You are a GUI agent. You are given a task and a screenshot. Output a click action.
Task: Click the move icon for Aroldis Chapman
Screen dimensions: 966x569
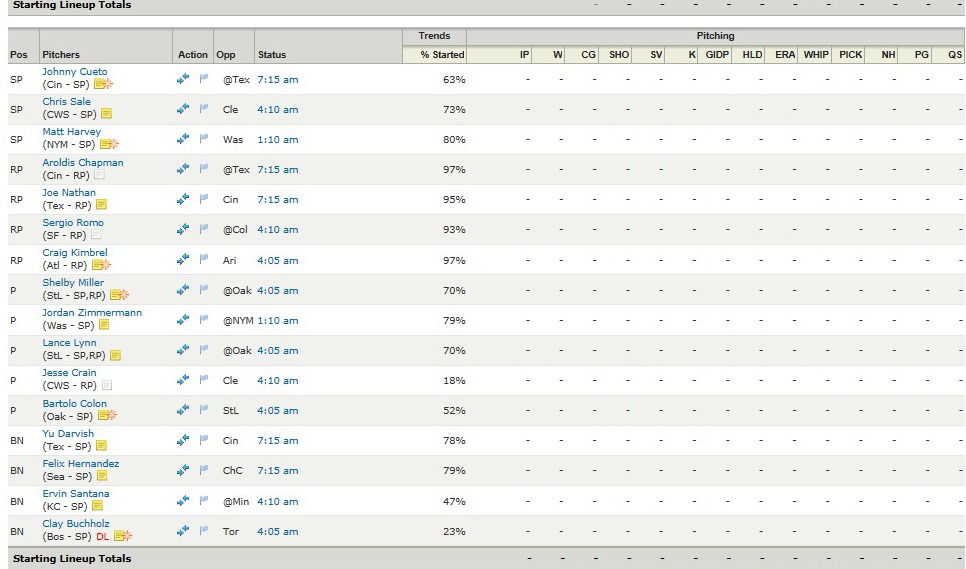(183, 169)
